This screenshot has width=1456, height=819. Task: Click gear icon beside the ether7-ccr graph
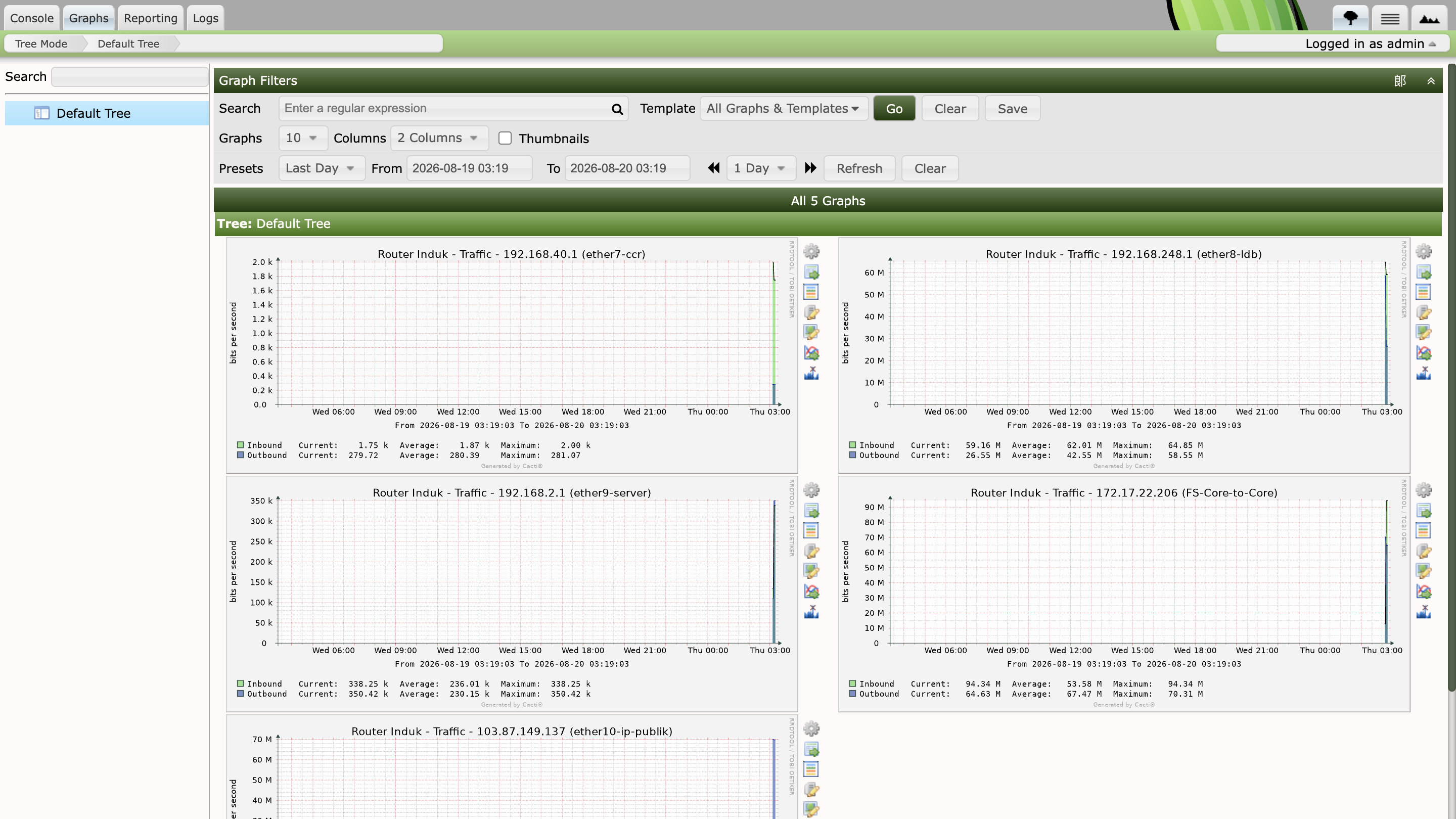811,252
